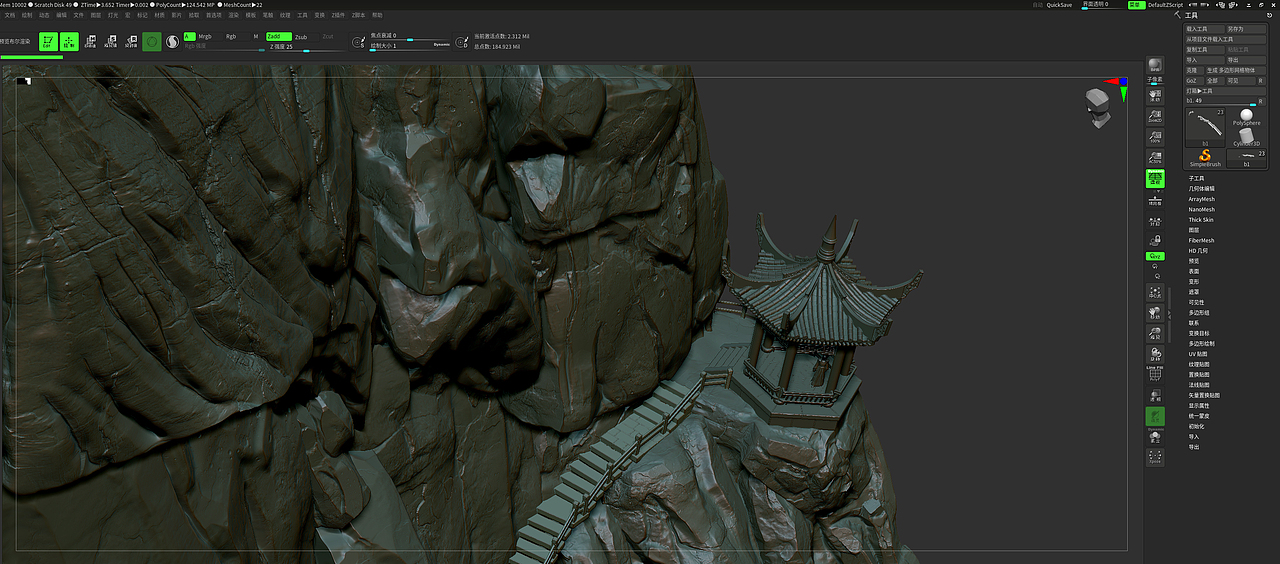Switch to Zsub mode
This screenshot has height=564, width=1280.
301,36
